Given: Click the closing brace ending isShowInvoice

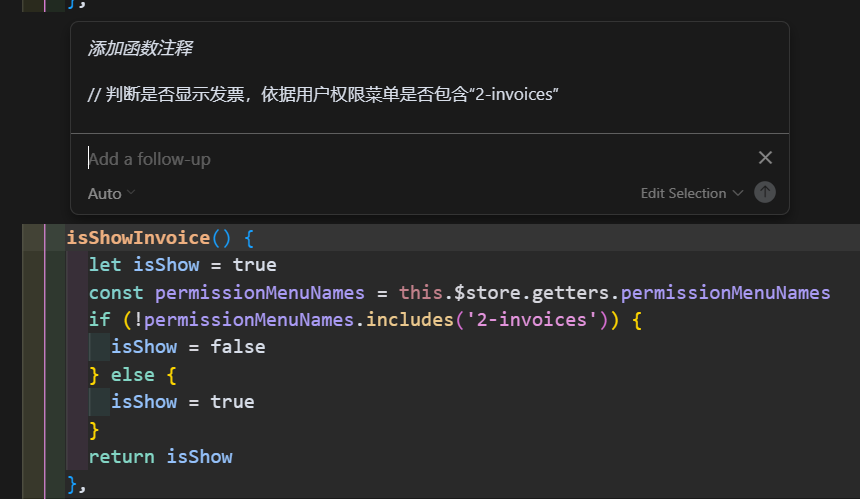Looking at the screenshot, I should tap(72, 485).
